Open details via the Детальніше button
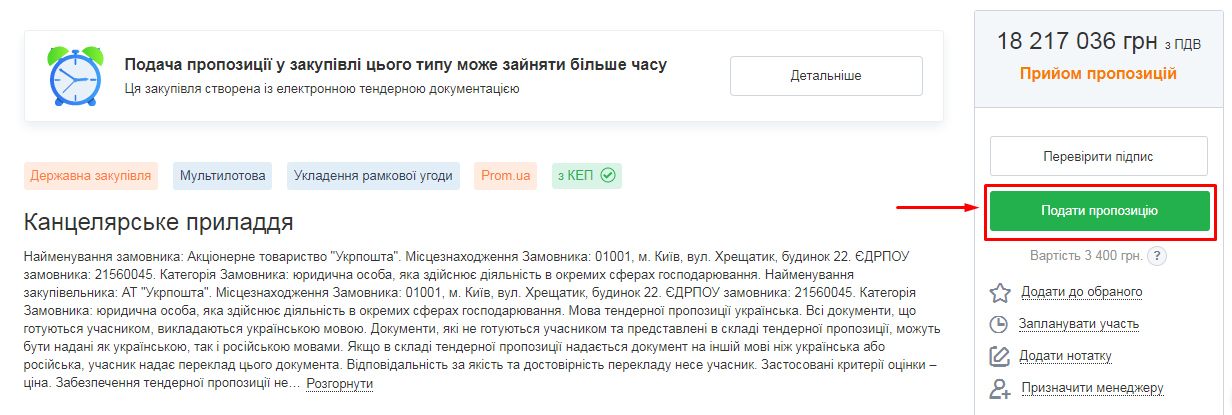The width and height of the screenshot is (1232, 415). (x=826, y=76)
